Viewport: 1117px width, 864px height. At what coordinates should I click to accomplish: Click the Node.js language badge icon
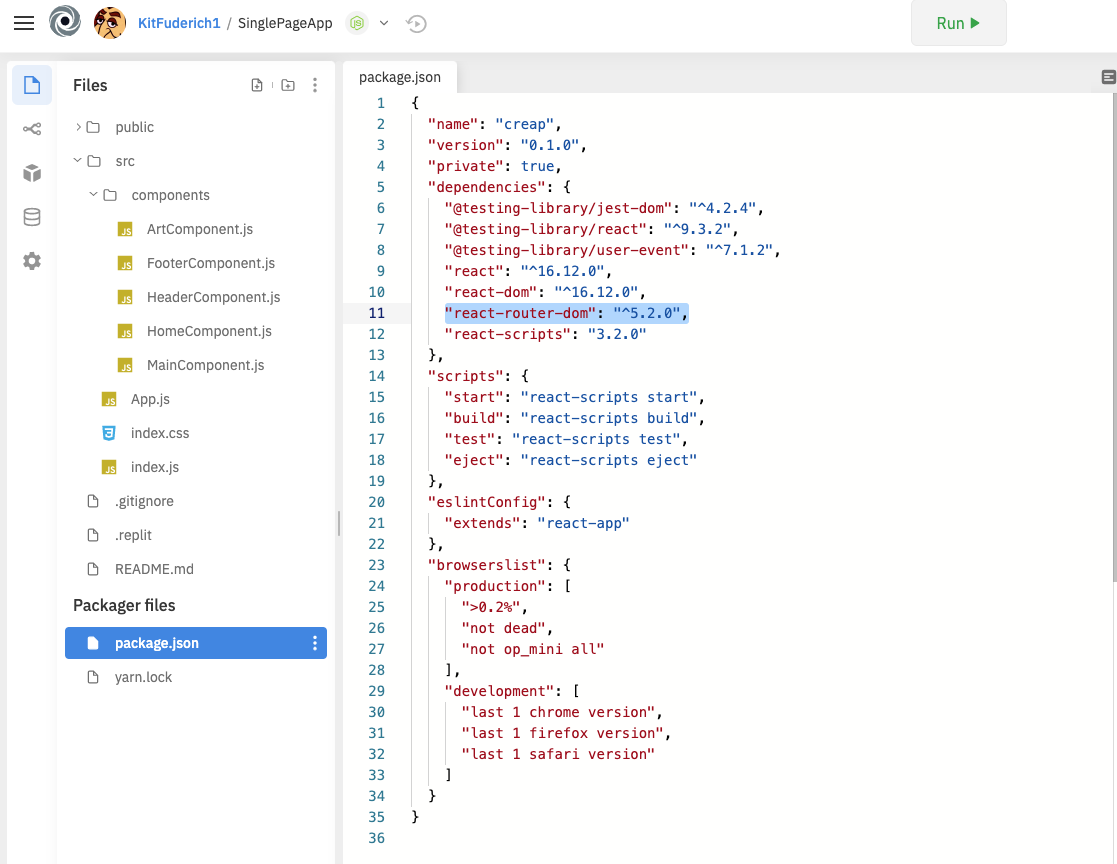click(357, 24)
